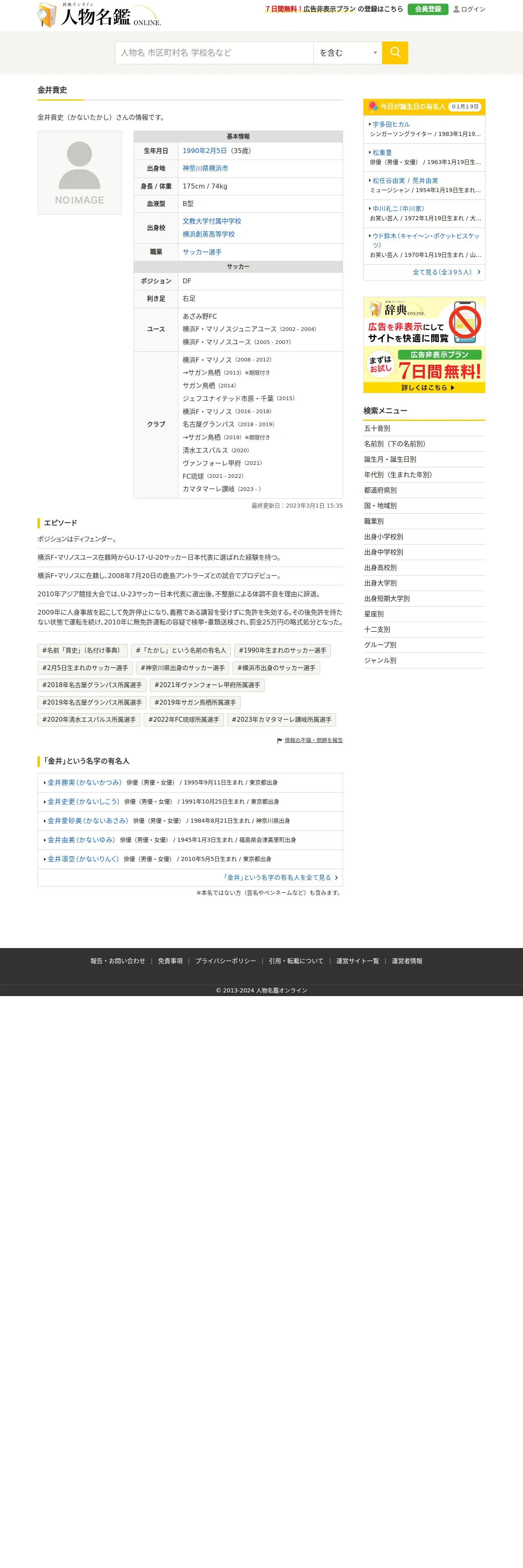This screenshot has height=1568, width=523.
Task: Select 五十音別 in search menu
Action: click(424, 429)
